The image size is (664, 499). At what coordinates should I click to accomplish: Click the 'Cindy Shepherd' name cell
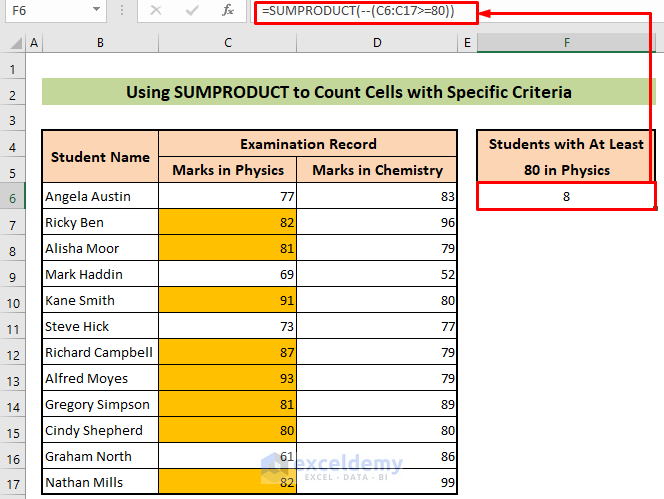tap(100, 430)
